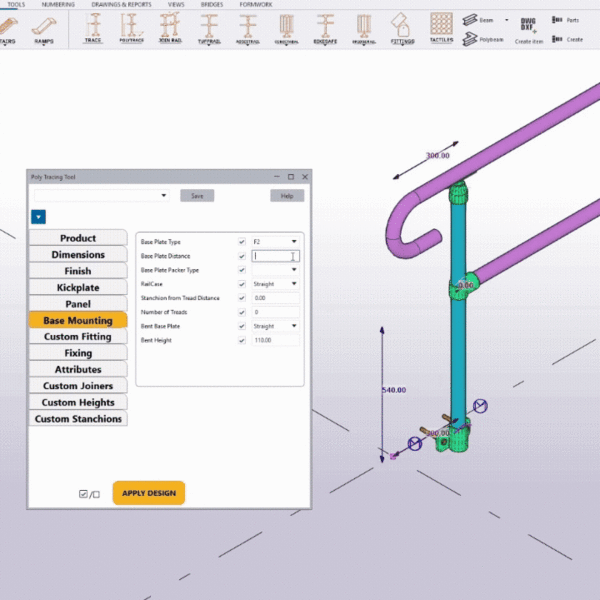Open the Bridges ribbon tab
Viewport: 600px width, 600px height.
coord(212,5)
